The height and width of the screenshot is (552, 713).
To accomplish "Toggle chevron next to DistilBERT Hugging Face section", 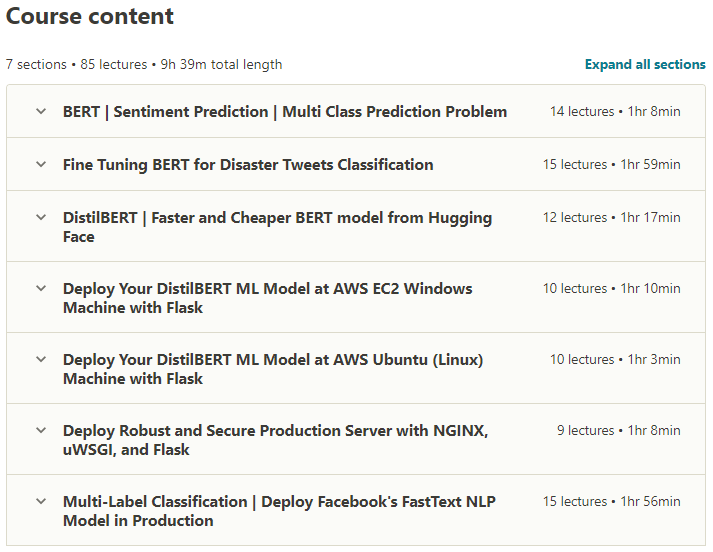I will pyautogui.click(x=41, y=217).
